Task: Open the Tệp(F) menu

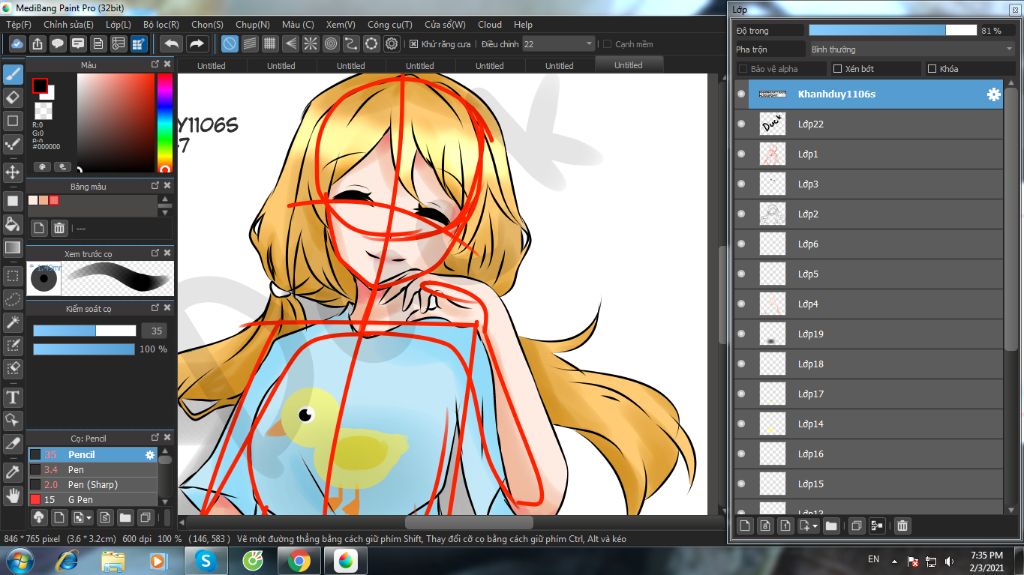Action: (18, 25)
